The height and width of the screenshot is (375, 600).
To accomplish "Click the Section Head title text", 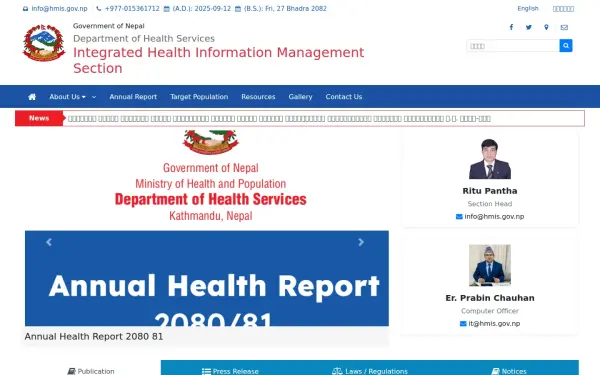I will [490, 204].
